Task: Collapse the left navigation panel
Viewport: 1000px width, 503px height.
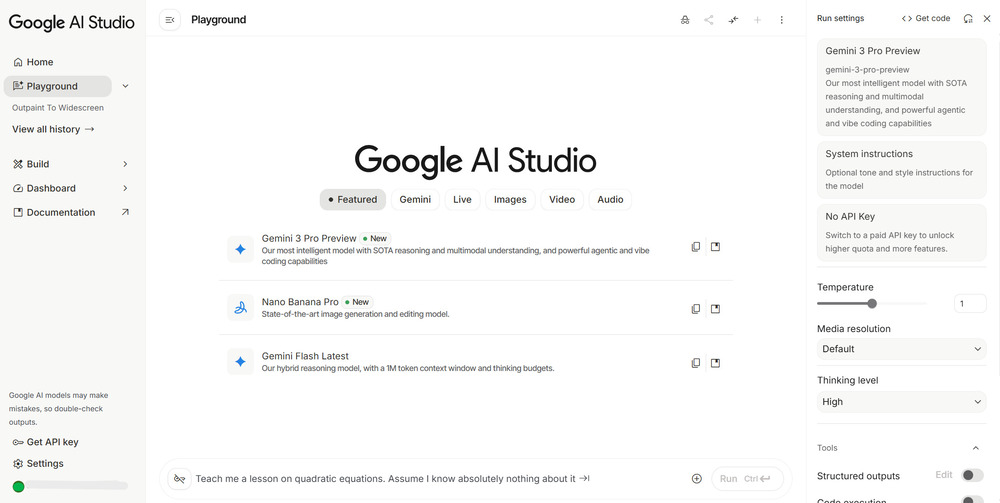Action: 170,20
